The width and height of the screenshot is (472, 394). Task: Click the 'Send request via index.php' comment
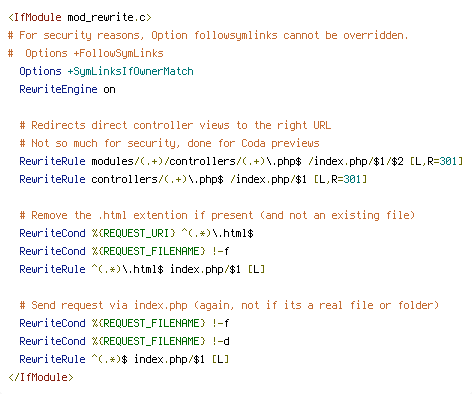[229, 305]
